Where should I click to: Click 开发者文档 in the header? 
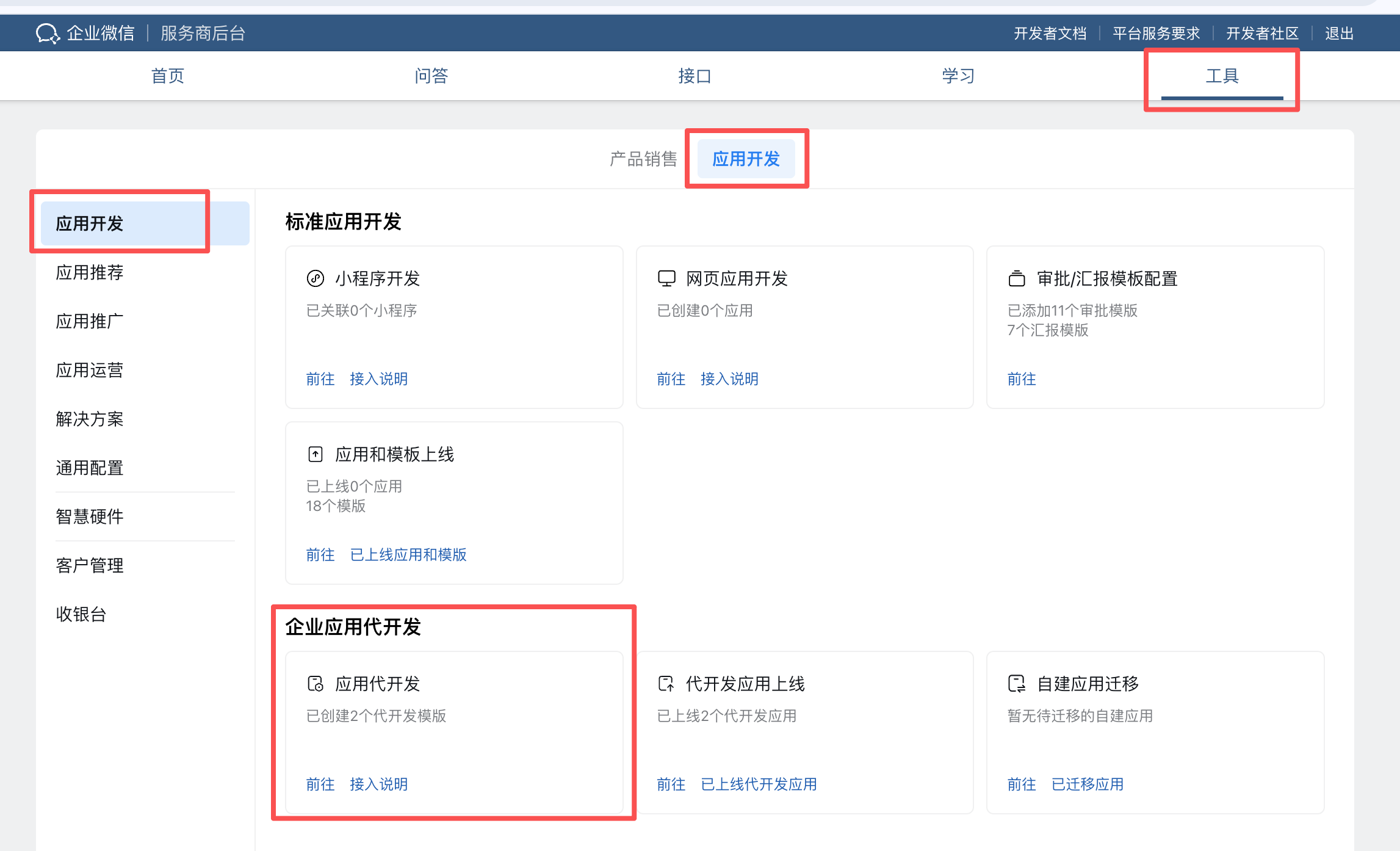pyautogui.click(x=1050, y=34)
